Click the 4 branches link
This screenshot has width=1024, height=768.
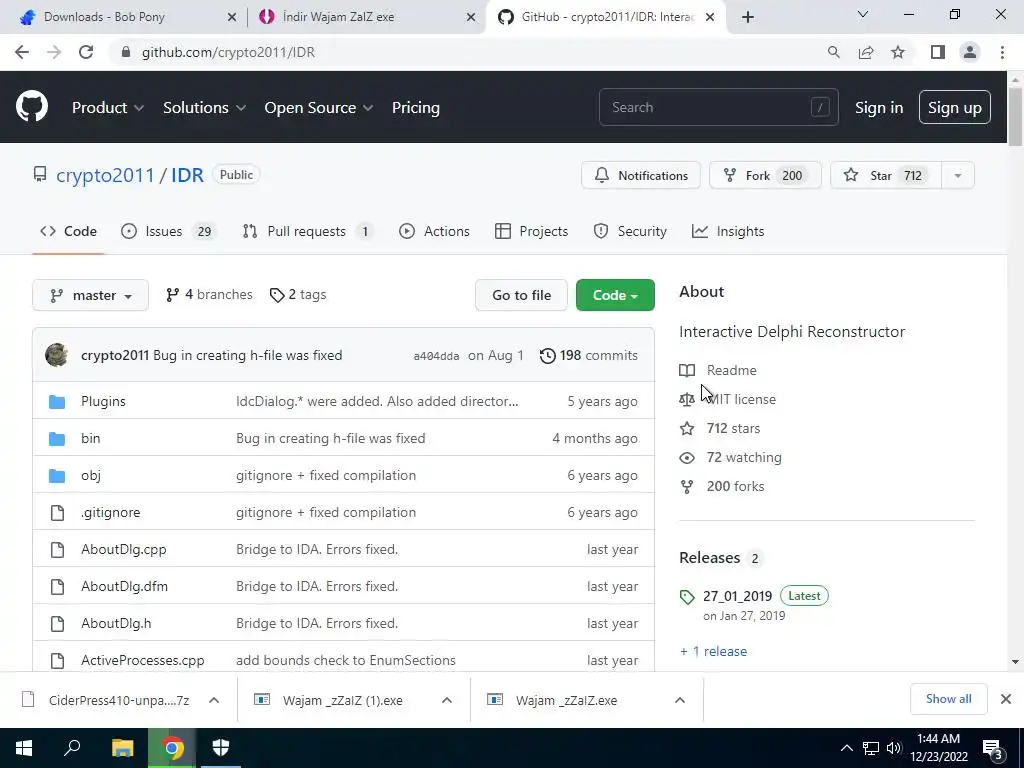[209, 295]
